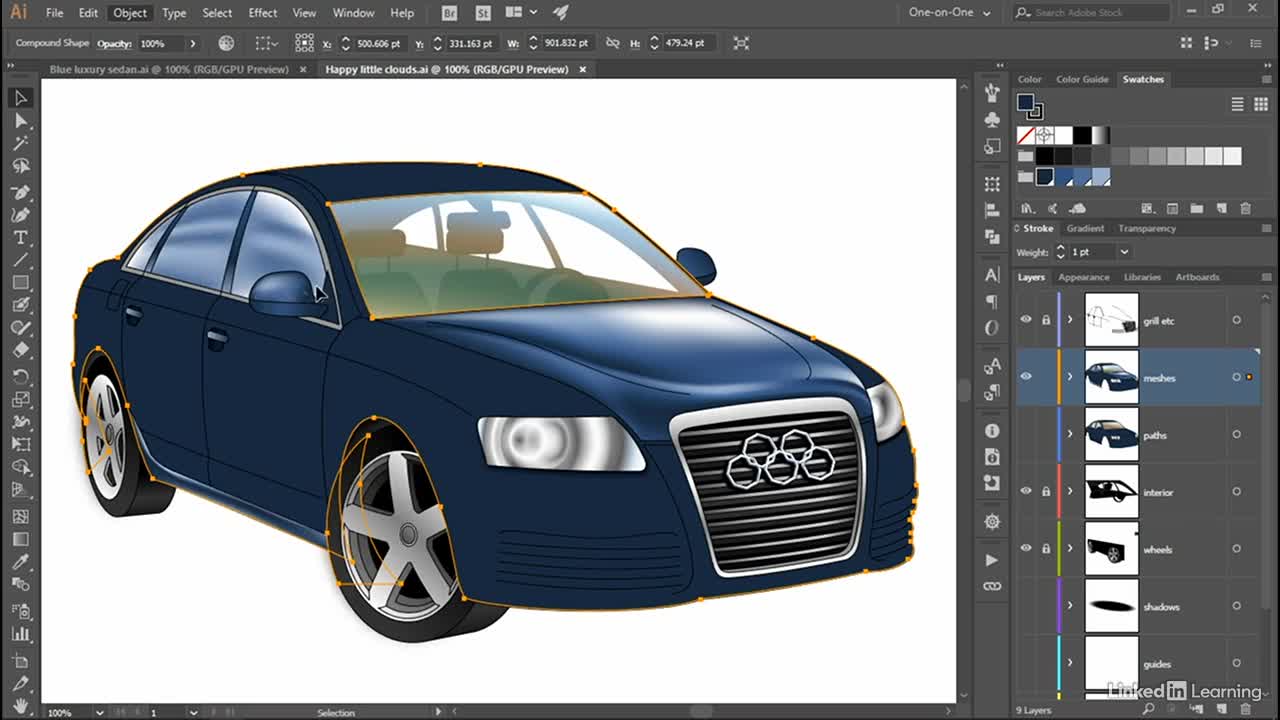Switch to the Gradient panel tab

point(1085,228)
